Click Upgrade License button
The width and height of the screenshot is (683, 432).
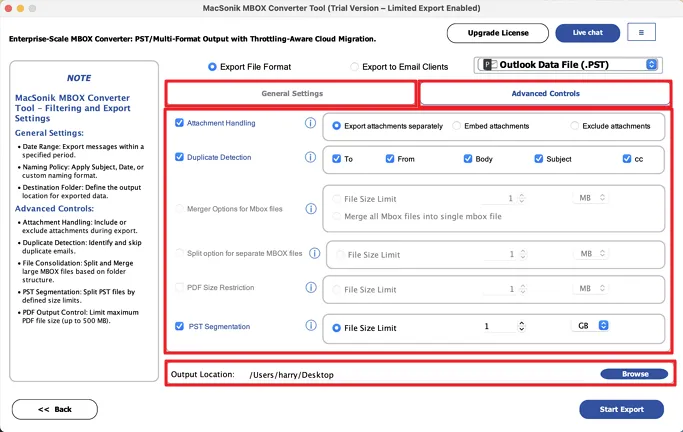(498, 33)
